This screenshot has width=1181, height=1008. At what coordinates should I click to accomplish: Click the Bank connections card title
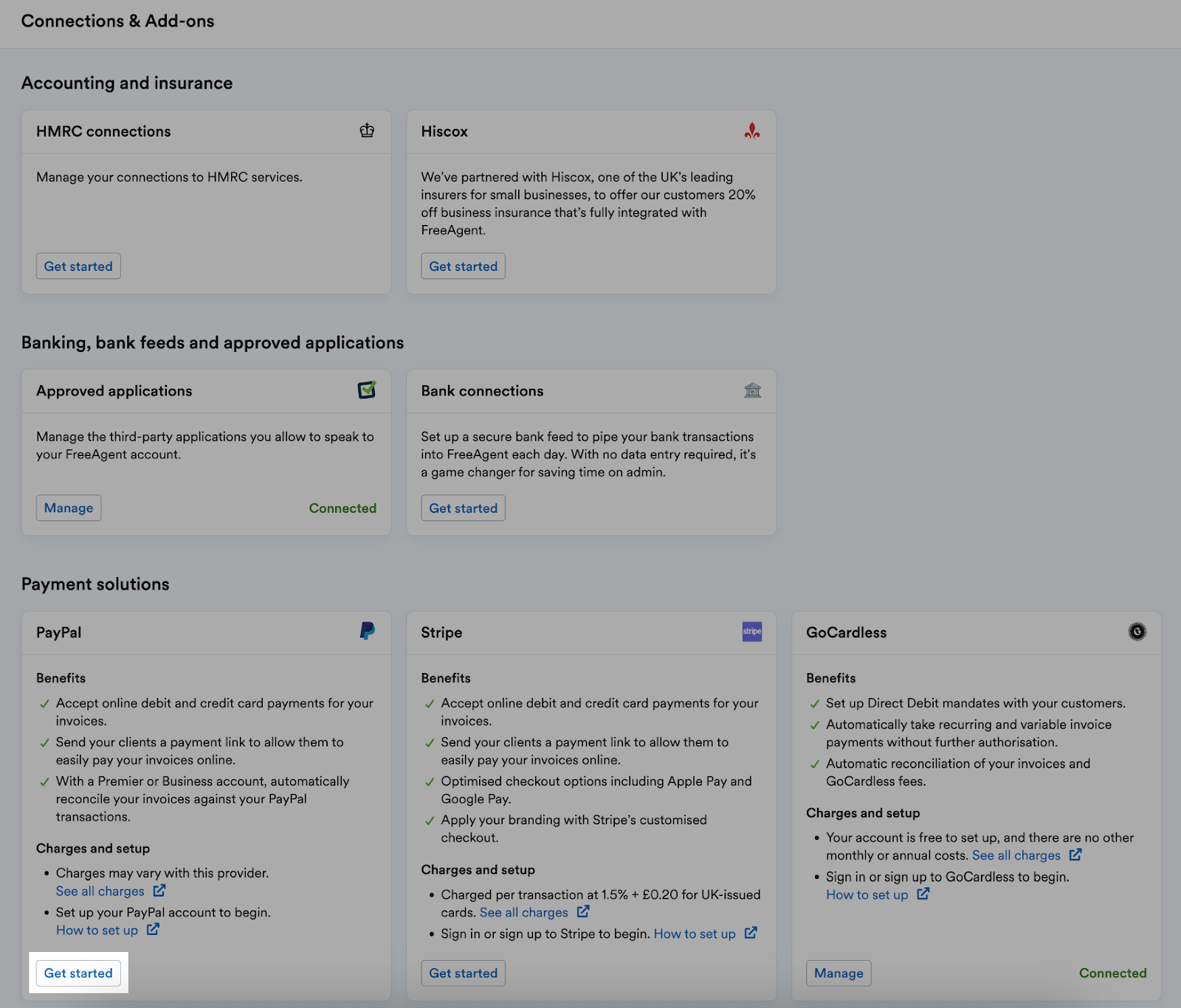(x=482, y=391)
